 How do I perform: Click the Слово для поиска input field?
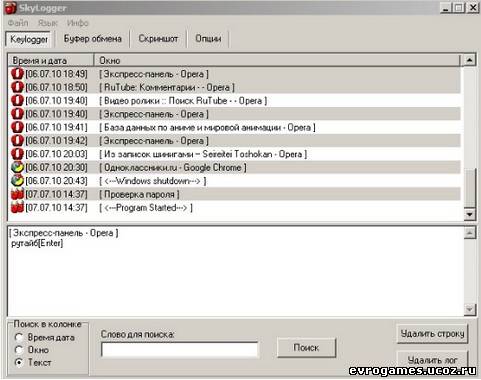pyautogui.click(x=180, y=350)
